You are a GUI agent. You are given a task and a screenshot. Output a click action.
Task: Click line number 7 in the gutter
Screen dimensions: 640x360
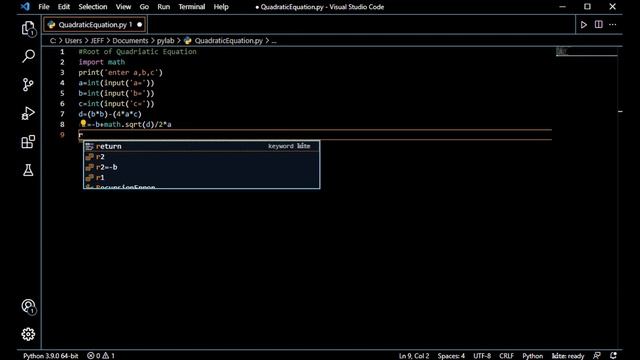coord(62,114)
